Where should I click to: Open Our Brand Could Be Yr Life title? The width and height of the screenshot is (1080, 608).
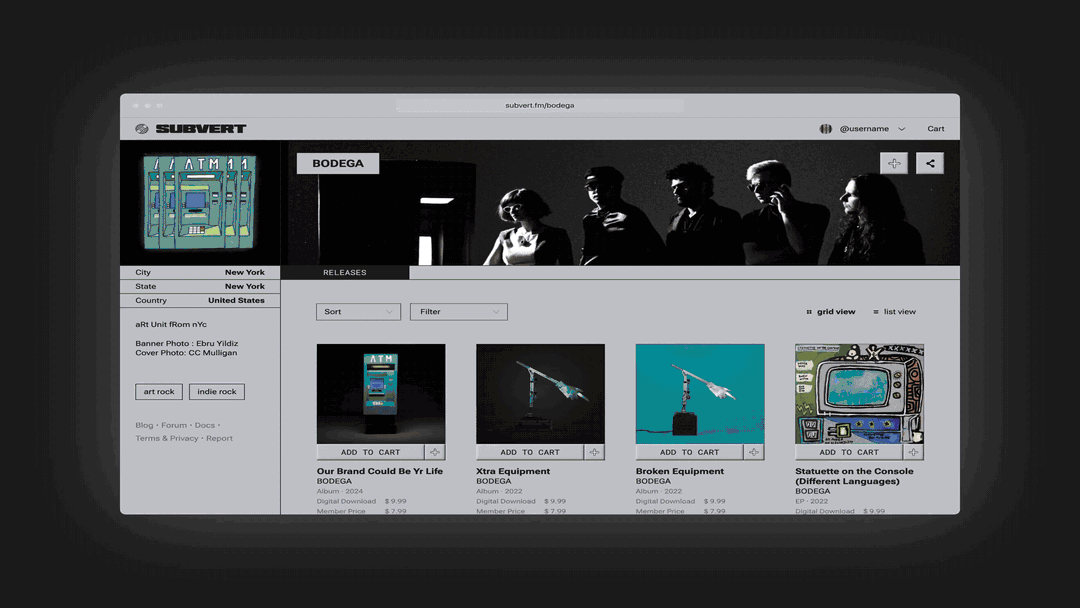pyautogui.click(x=380, y=472)
